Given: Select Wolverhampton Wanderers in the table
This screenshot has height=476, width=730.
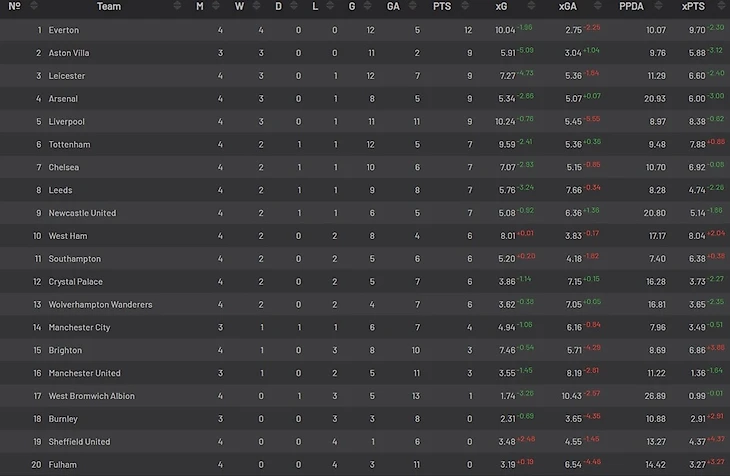Looking at the screenshot, I should (100, 305).
